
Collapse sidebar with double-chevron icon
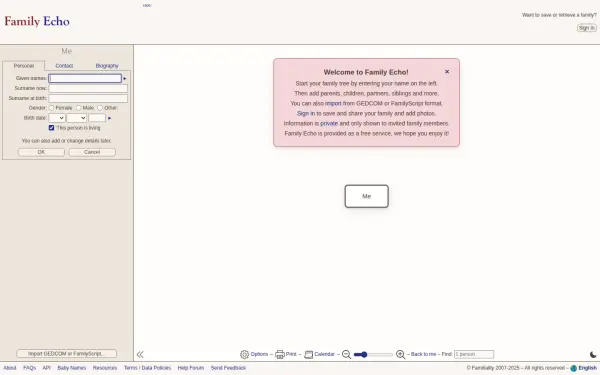[x=140, y=354]
